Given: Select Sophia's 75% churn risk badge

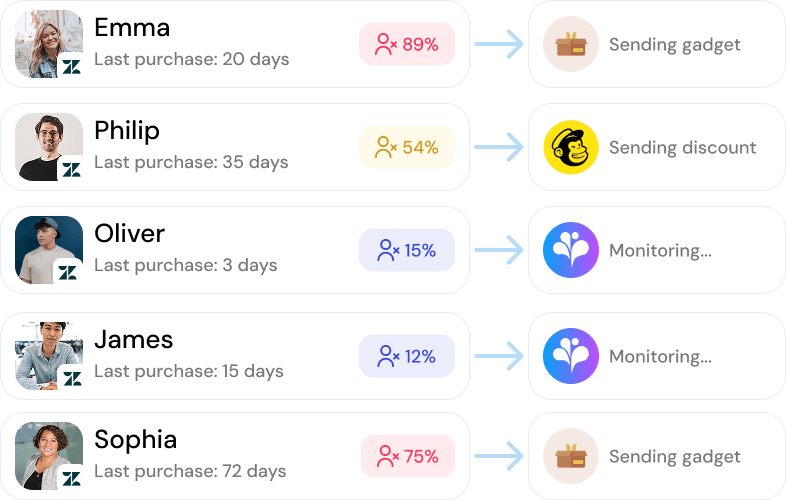Looking at the screenshot, I should (x=407, y=456).
